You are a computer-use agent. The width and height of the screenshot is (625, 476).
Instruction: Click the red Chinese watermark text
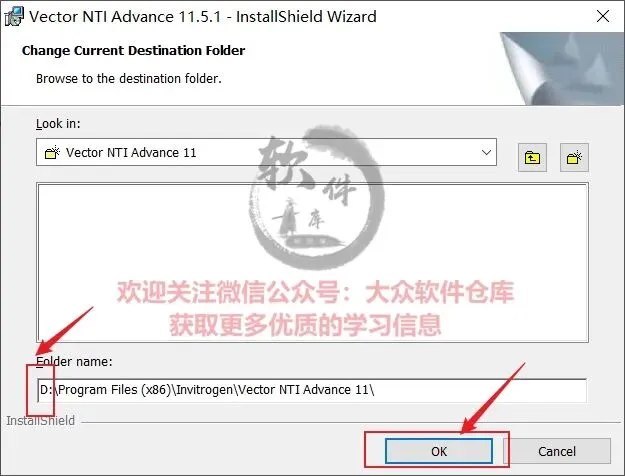click(315, 308)
